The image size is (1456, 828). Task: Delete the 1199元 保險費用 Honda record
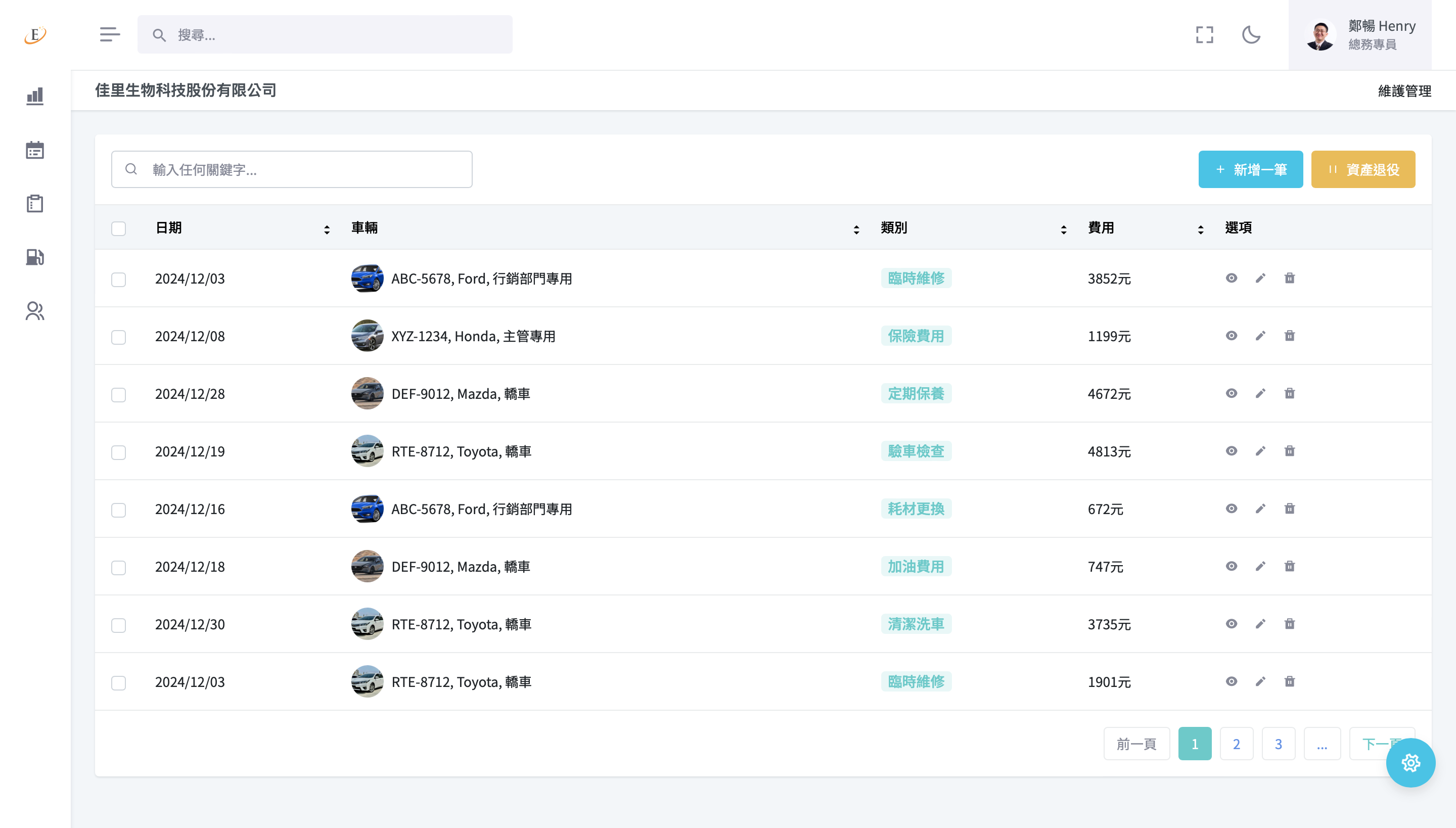pos(1289,336)
